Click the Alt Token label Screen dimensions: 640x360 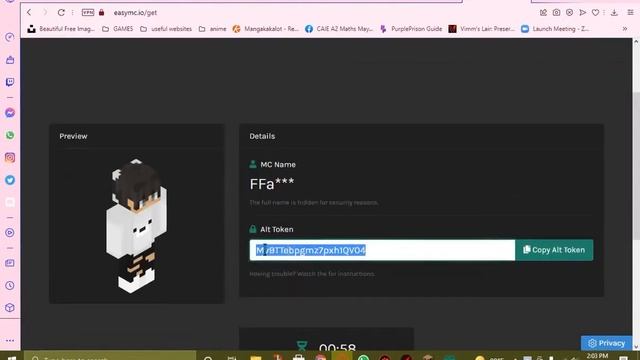point(276,229)
